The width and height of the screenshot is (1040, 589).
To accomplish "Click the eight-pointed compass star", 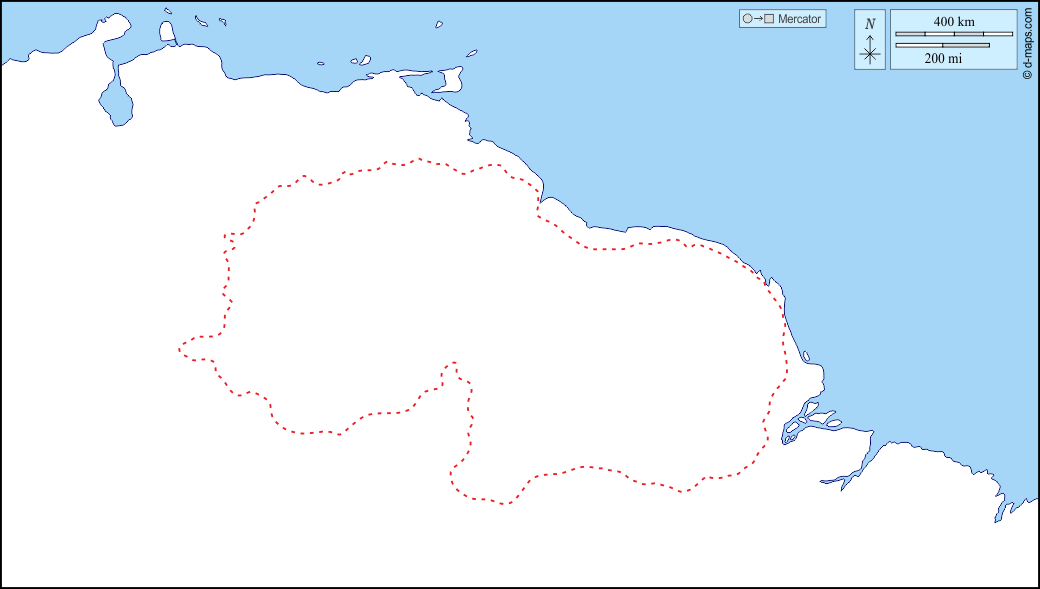I will pyautogui.click(x=870, y=53).
